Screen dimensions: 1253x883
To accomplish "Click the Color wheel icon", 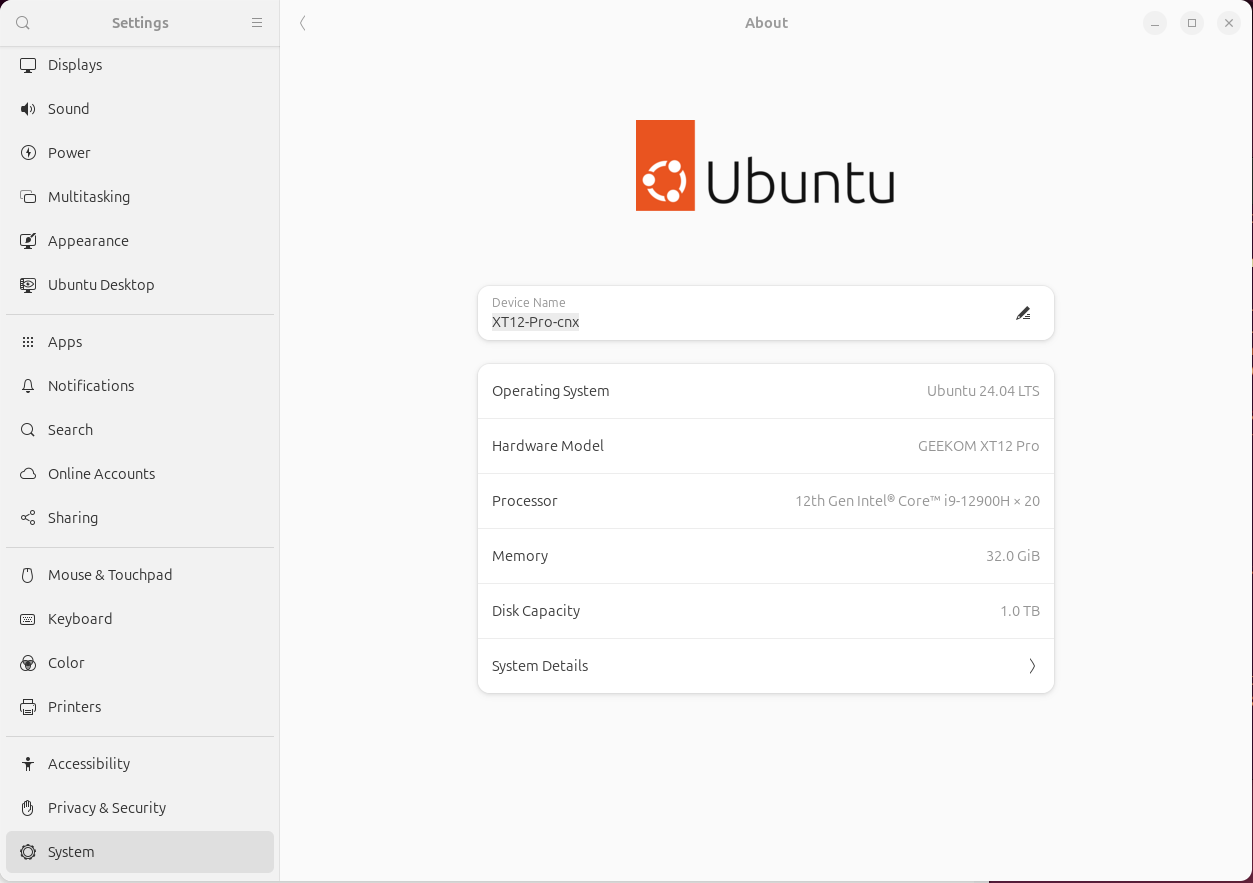I will [28, 663].
